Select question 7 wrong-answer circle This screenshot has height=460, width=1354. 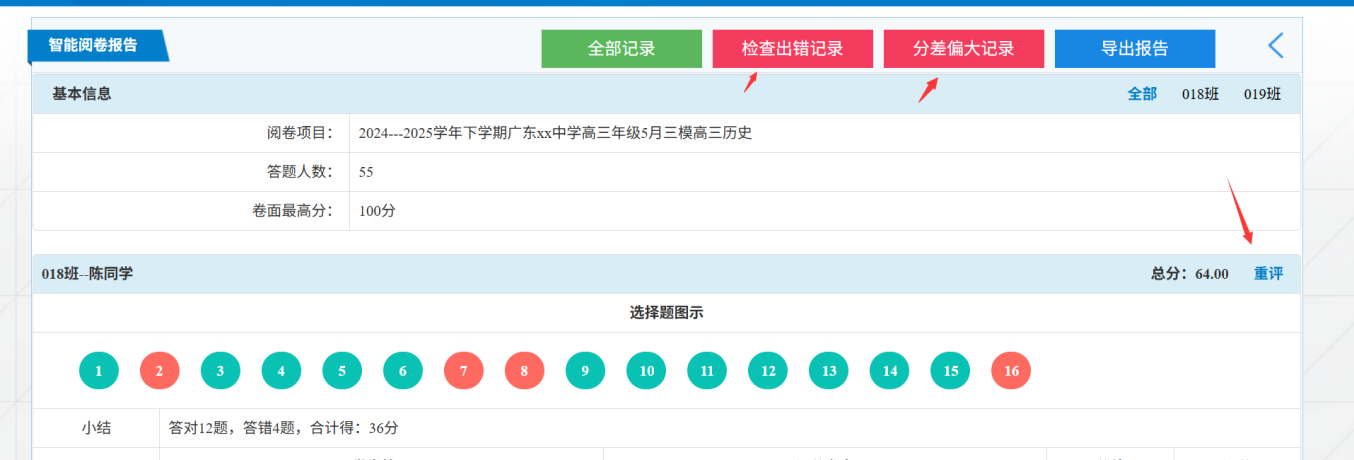pos(464,371)
